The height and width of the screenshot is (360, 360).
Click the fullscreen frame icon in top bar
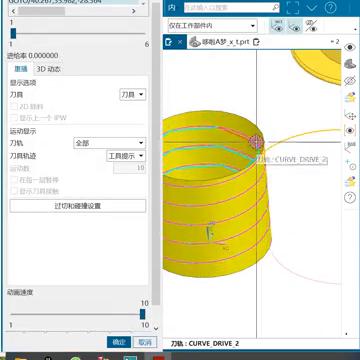tap(293, 8)
